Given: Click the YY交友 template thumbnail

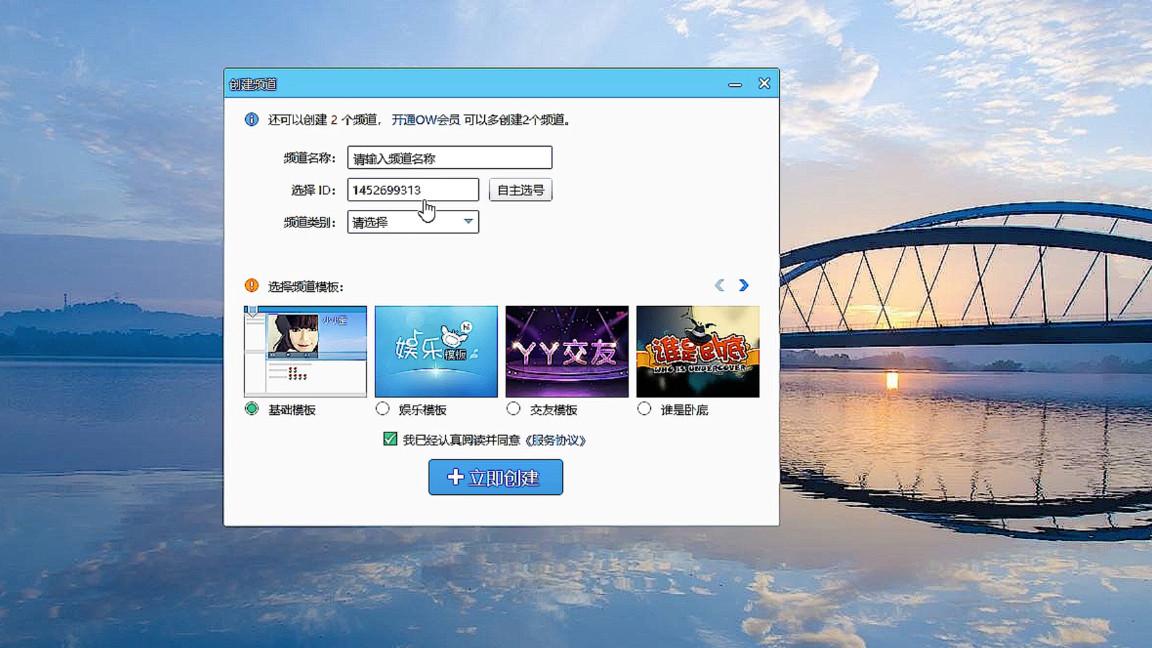Looking at the screenshot, I should tap(566, 350).
